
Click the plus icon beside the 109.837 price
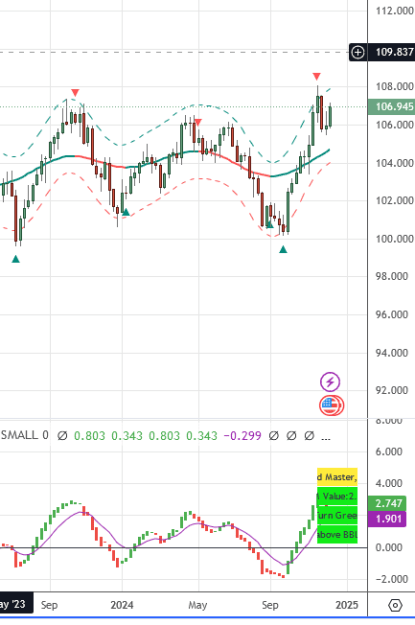[x=358, y=52]
